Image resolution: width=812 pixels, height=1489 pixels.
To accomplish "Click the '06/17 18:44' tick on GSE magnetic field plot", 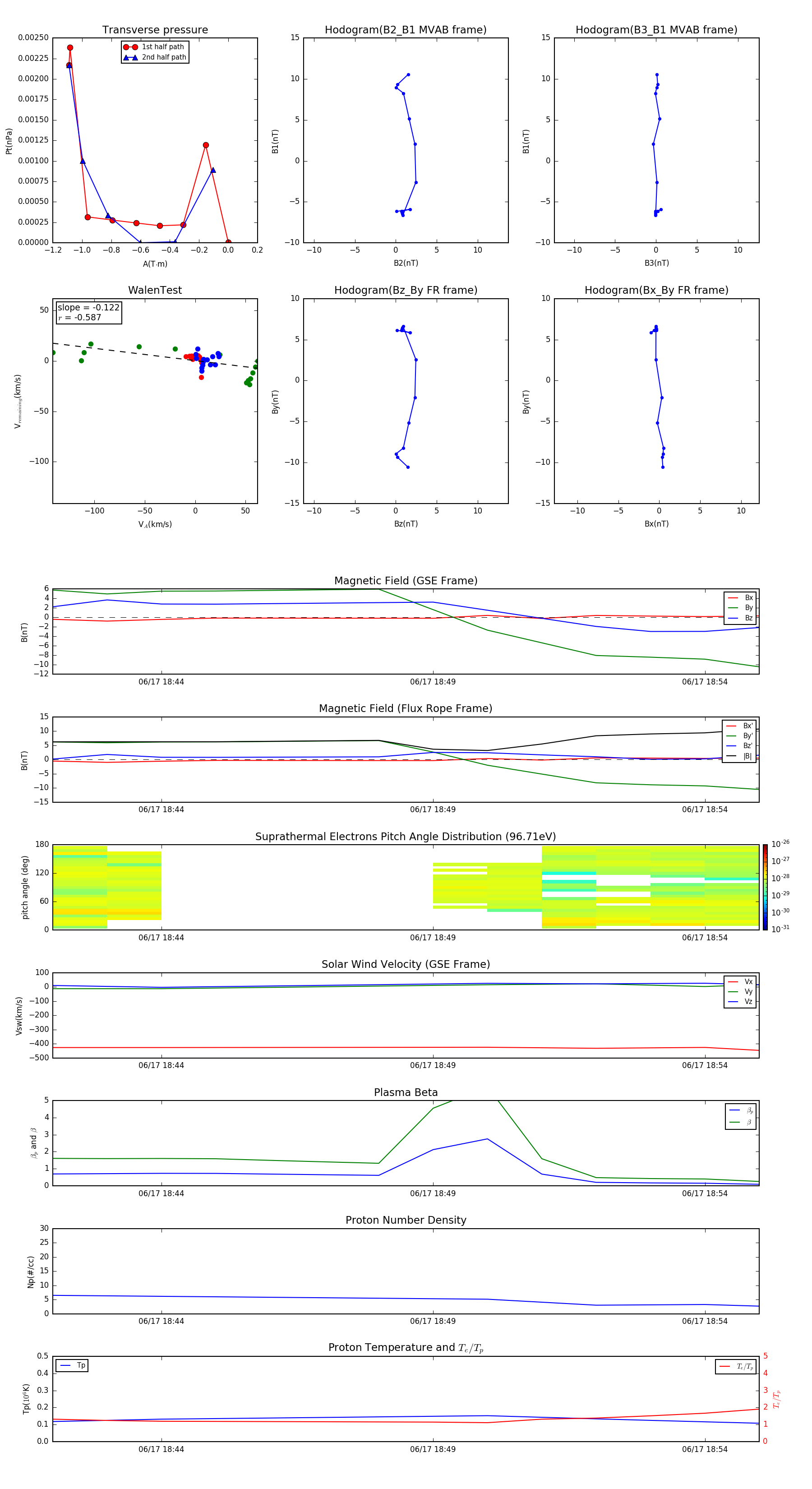I will (161, 682).
